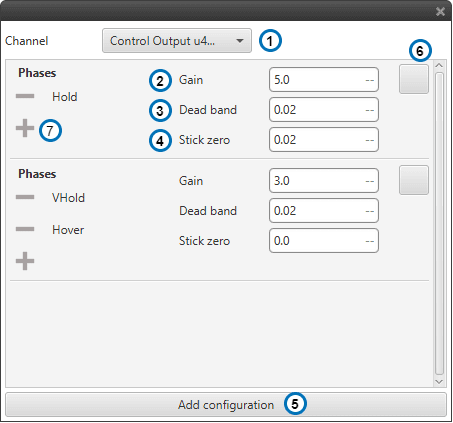This screenshot has height=423, width=453.
Task: Click the square button beside first Gain
Action: [414, 79]
